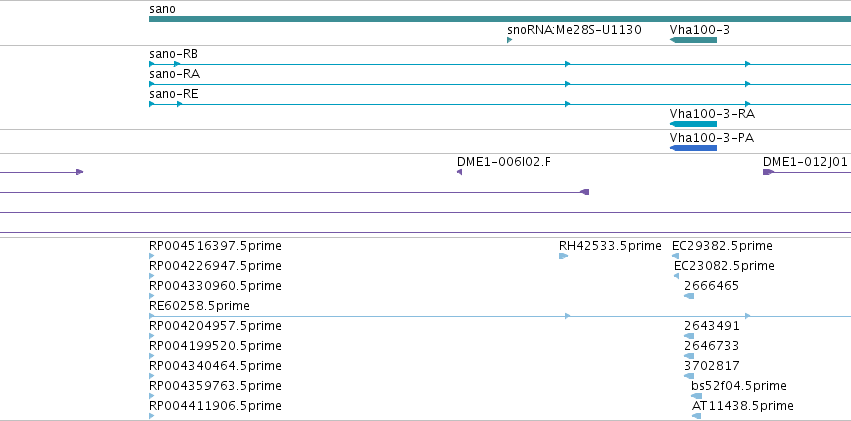Click the Vha100-3 gene label
Screen dimensions: 851x421
click(700, 29)
